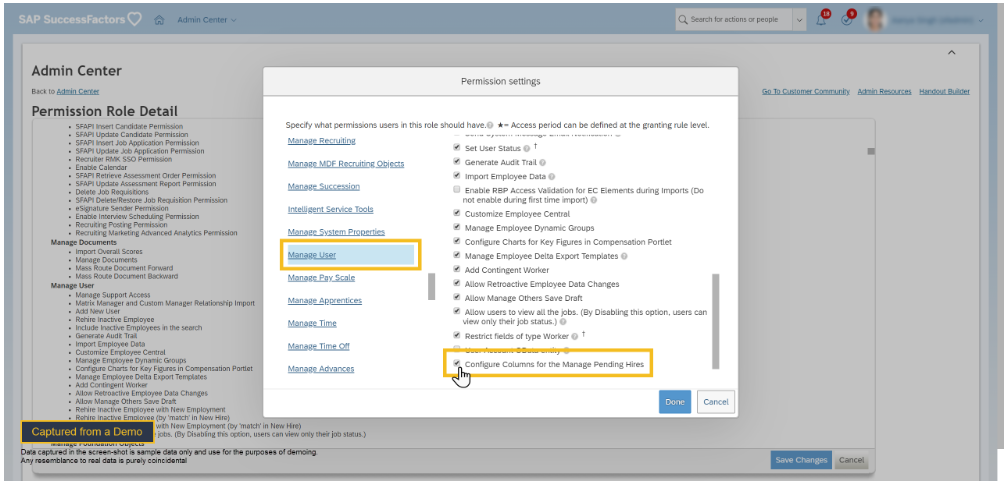
Task: Toggle Allow Manage Others Save Draft checkbox
Action: 457,298
